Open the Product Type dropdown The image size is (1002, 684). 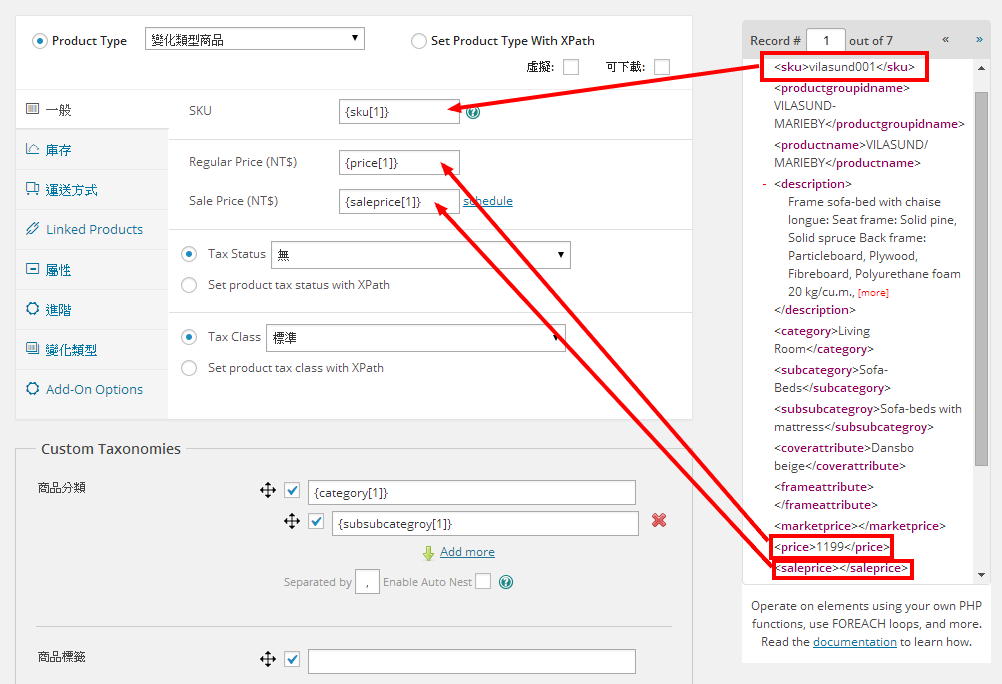tap(254, 39)
